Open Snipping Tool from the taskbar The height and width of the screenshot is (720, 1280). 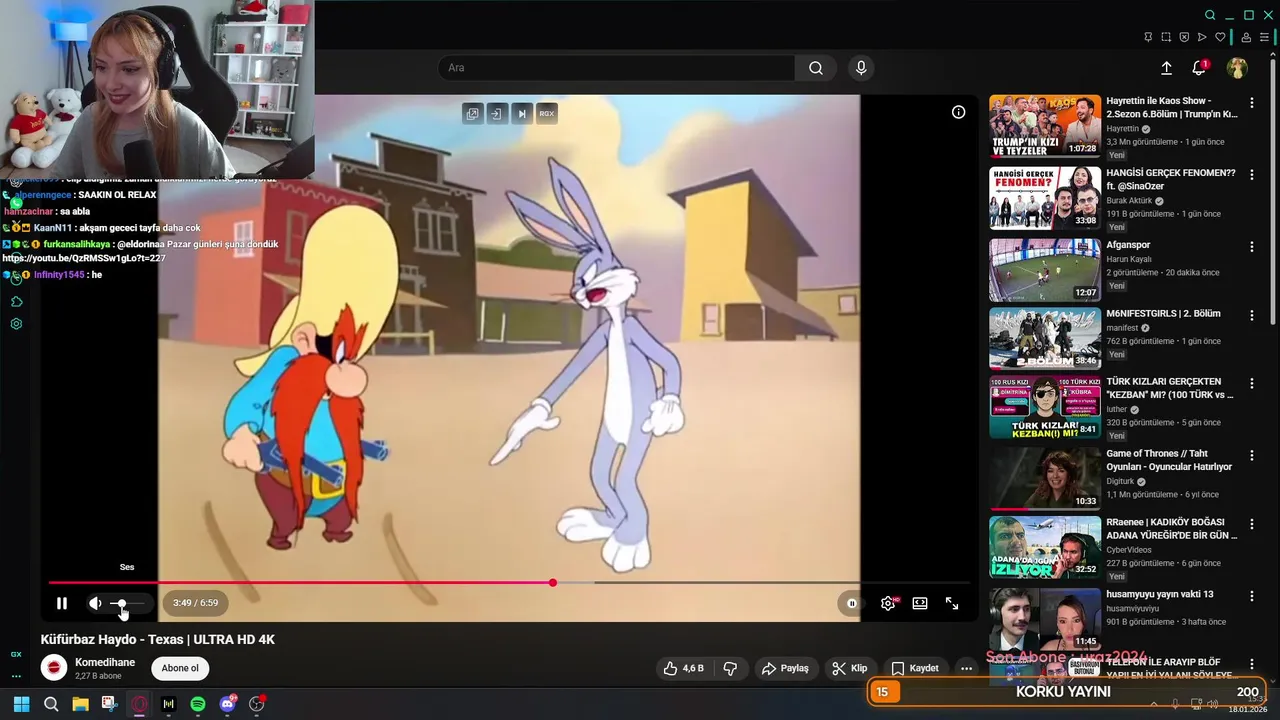109,704
